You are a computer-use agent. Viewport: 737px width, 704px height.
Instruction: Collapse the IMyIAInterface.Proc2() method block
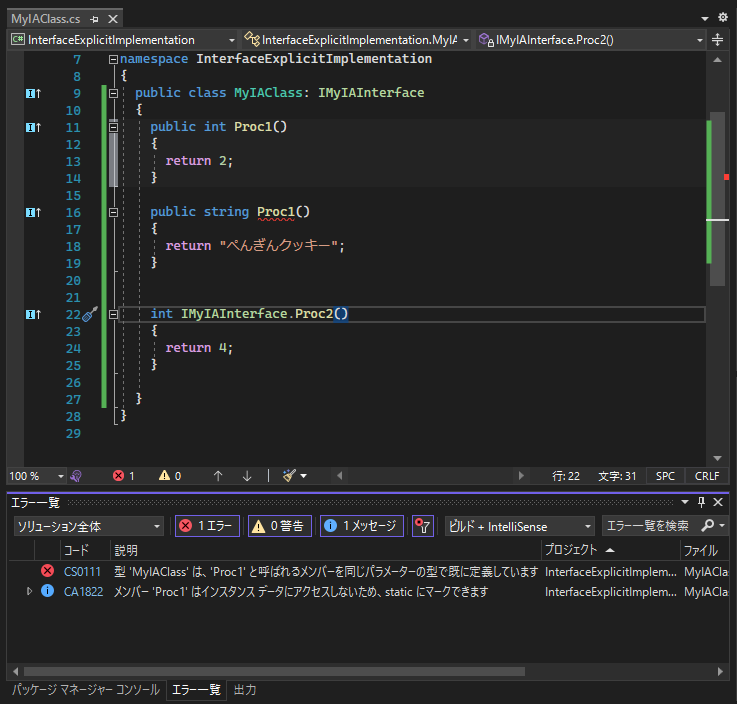pos(113,314)
